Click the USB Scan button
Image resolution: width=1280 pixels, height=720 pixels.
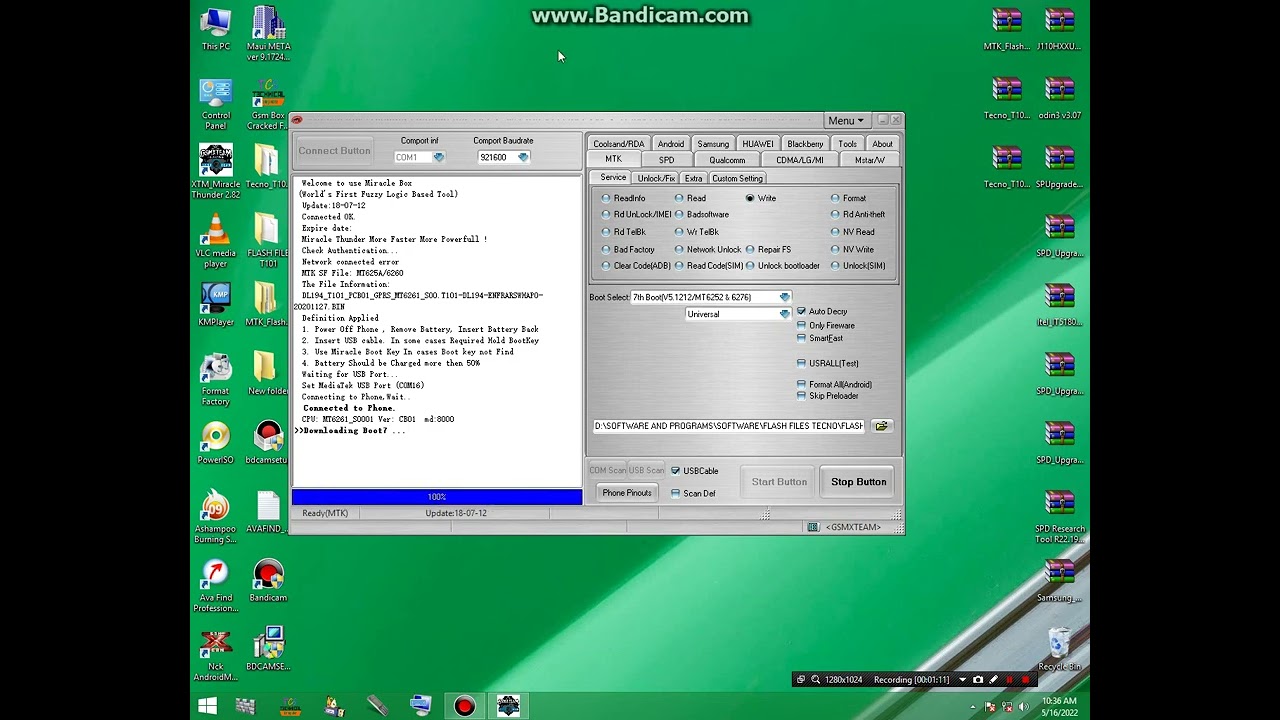646,471
